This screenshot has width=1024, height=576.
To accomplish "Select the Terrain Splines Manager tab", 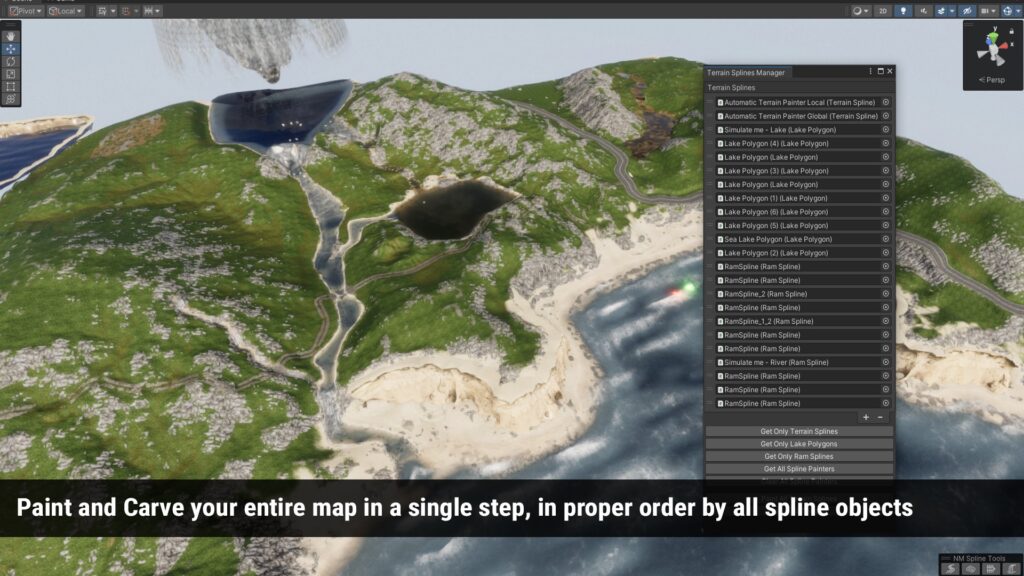I will [x=746, y=72].
